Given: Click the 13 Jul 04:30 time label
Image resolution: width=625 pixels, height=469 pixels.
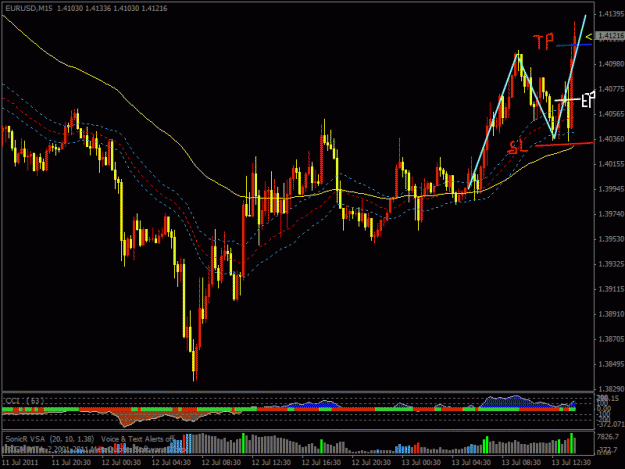Looking at the screenshot, I should click(x=471, y=462).
